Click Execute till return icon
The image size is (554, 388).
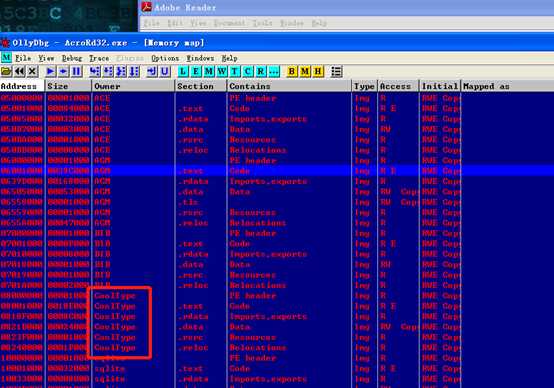152,72
